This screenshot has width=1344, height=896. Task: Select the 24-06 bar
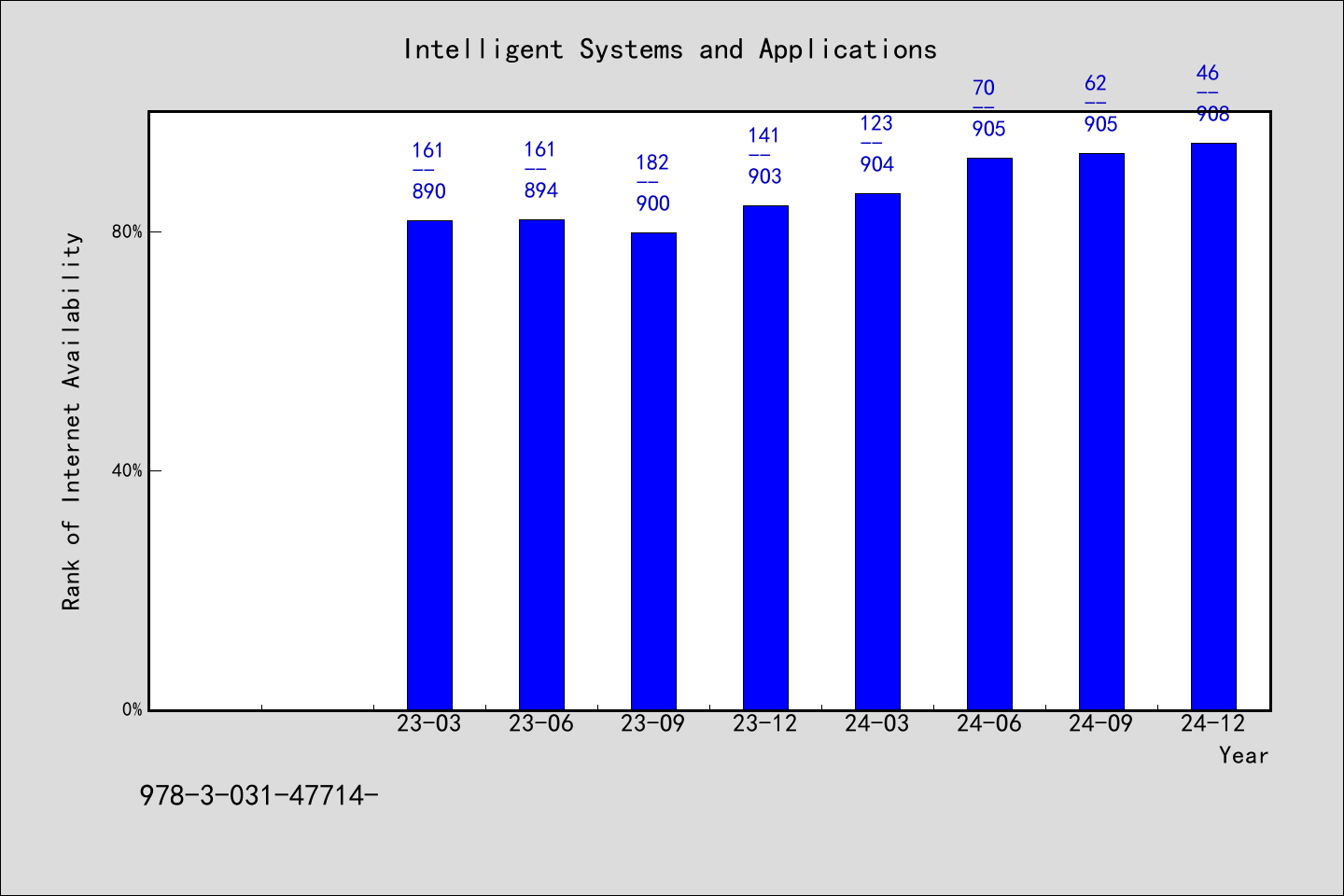pyautogui.click(x=989, y=434)
